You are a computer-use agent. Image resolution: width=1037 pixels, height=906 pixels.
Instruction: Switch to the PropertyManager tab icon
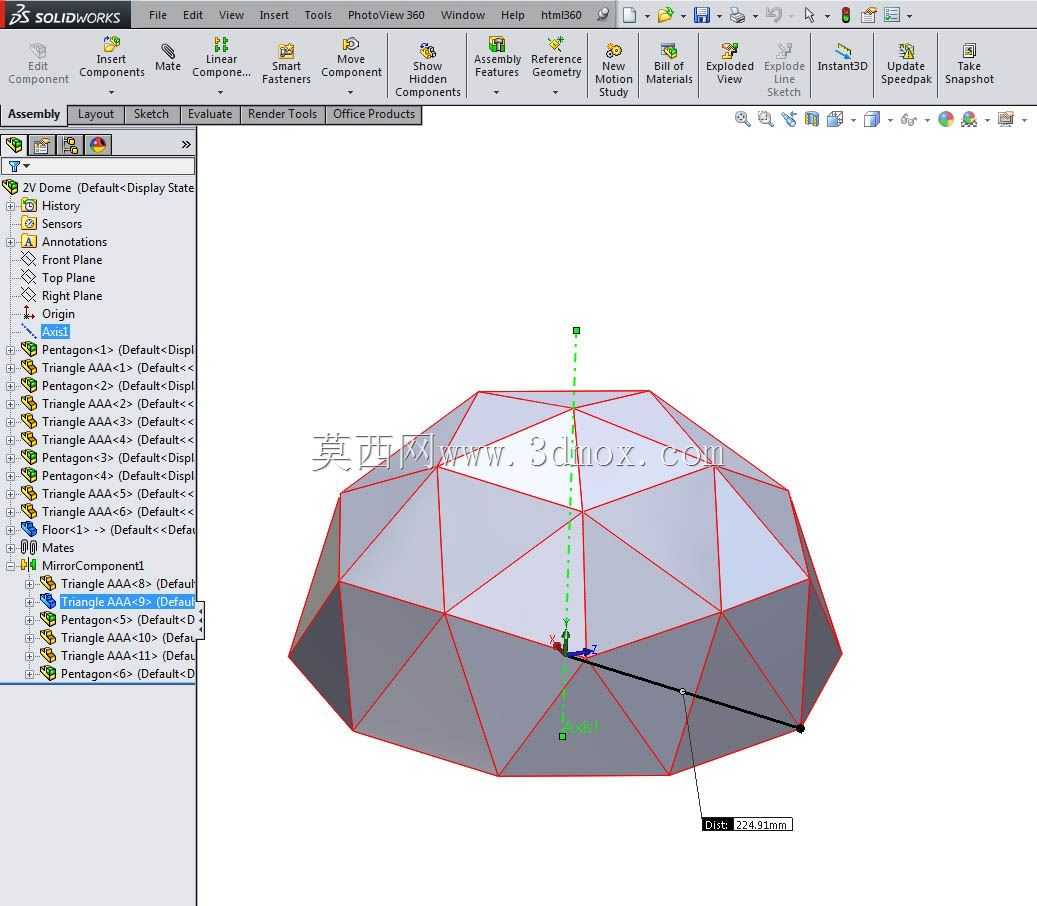[42, 144]
